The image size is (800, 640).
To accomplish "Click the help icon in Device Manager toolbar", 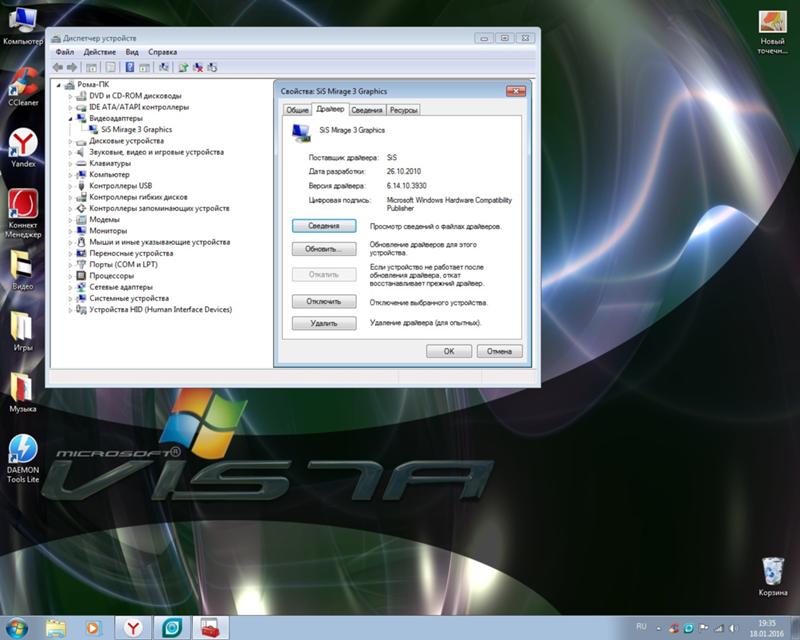I will [129, 67].
